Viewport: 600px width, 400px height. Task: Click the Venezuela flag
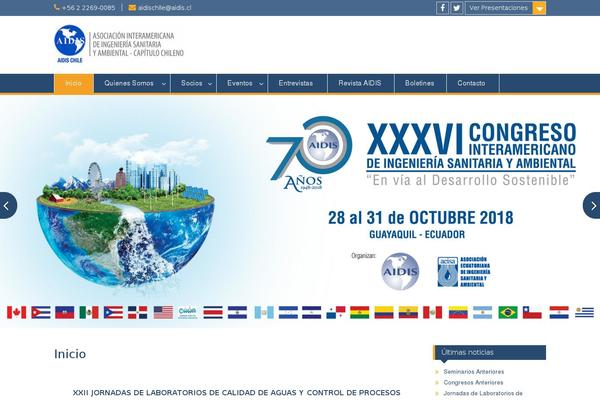tap(458, 312)
